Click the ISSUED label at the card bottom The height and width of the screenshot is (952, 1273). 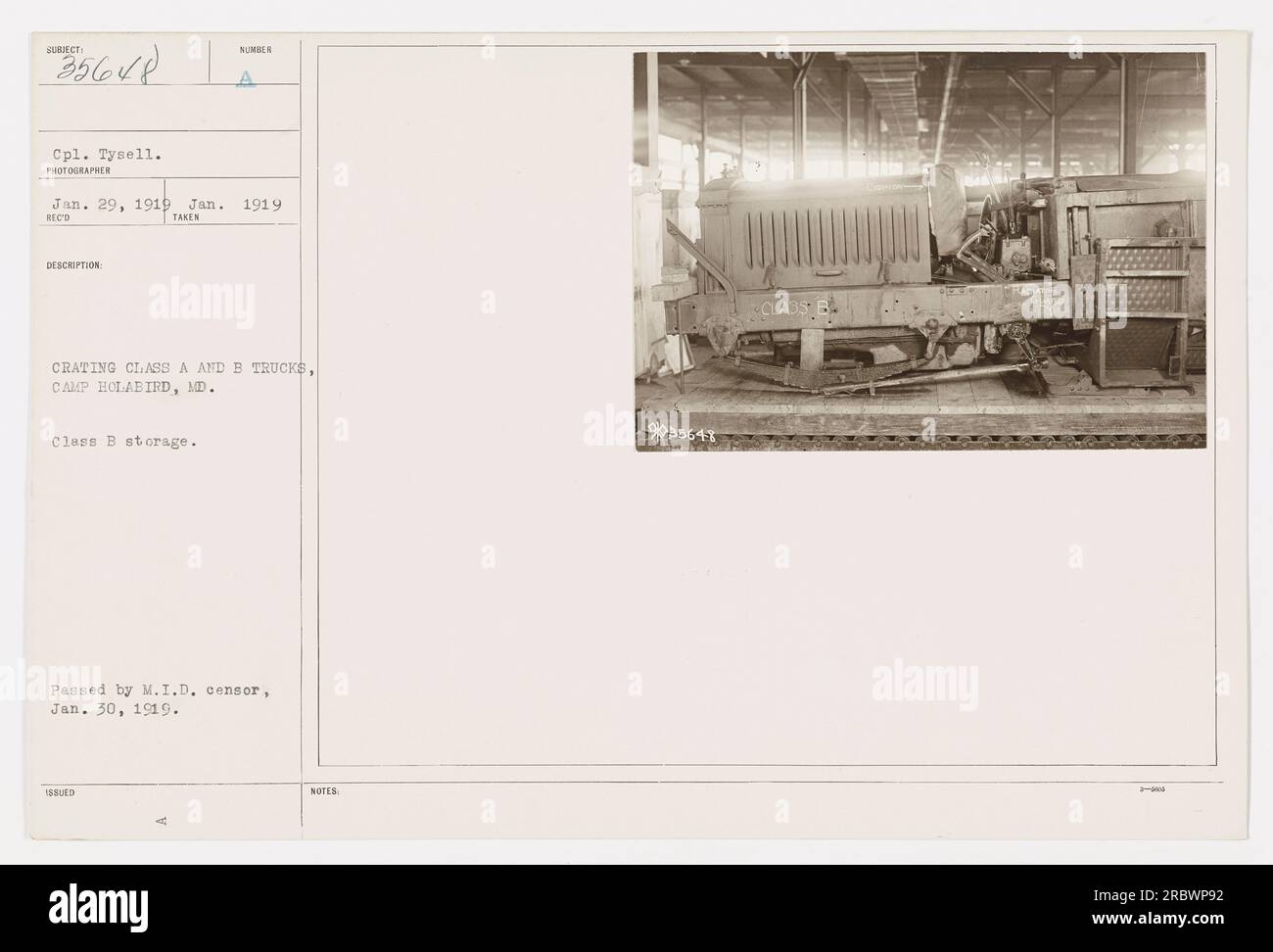(x=53, y=791)
